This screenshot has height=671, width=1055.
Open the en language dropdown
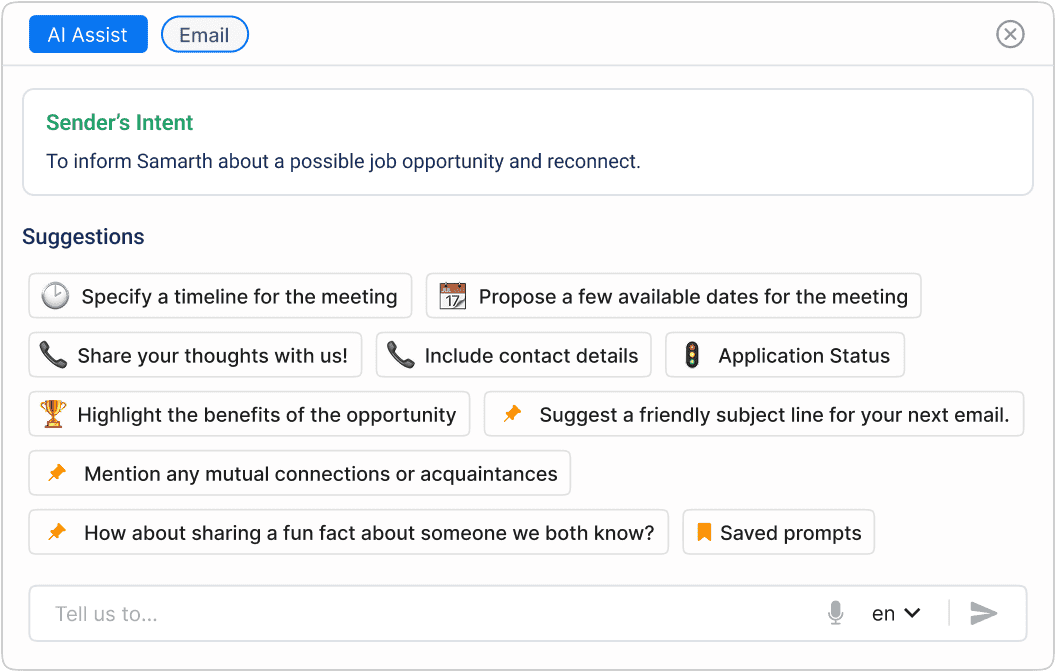(x=895, y=613)
